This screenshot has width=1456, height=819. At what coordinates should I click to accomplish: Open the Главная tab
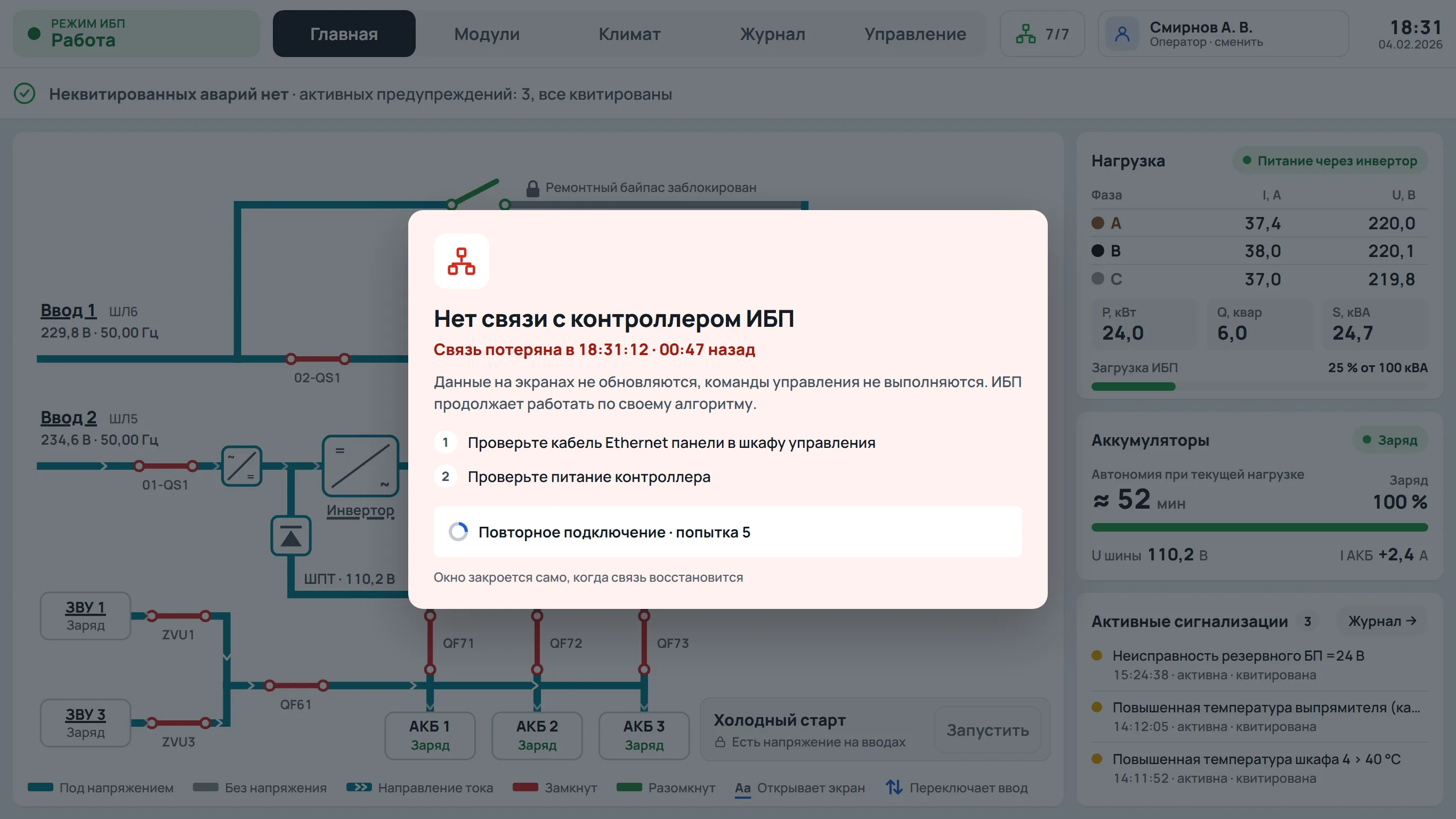pos(344,34)
